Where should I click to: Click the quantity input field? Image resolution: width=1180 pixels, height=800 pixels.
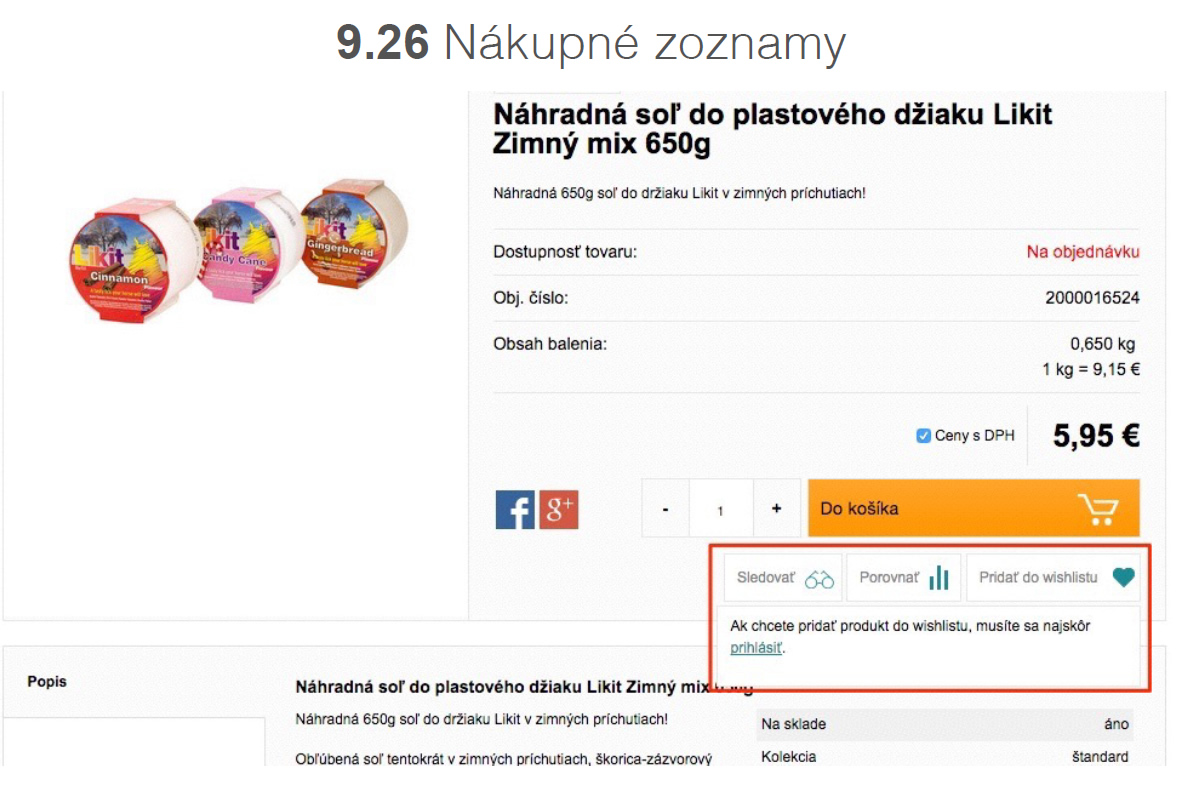(721, 510)
